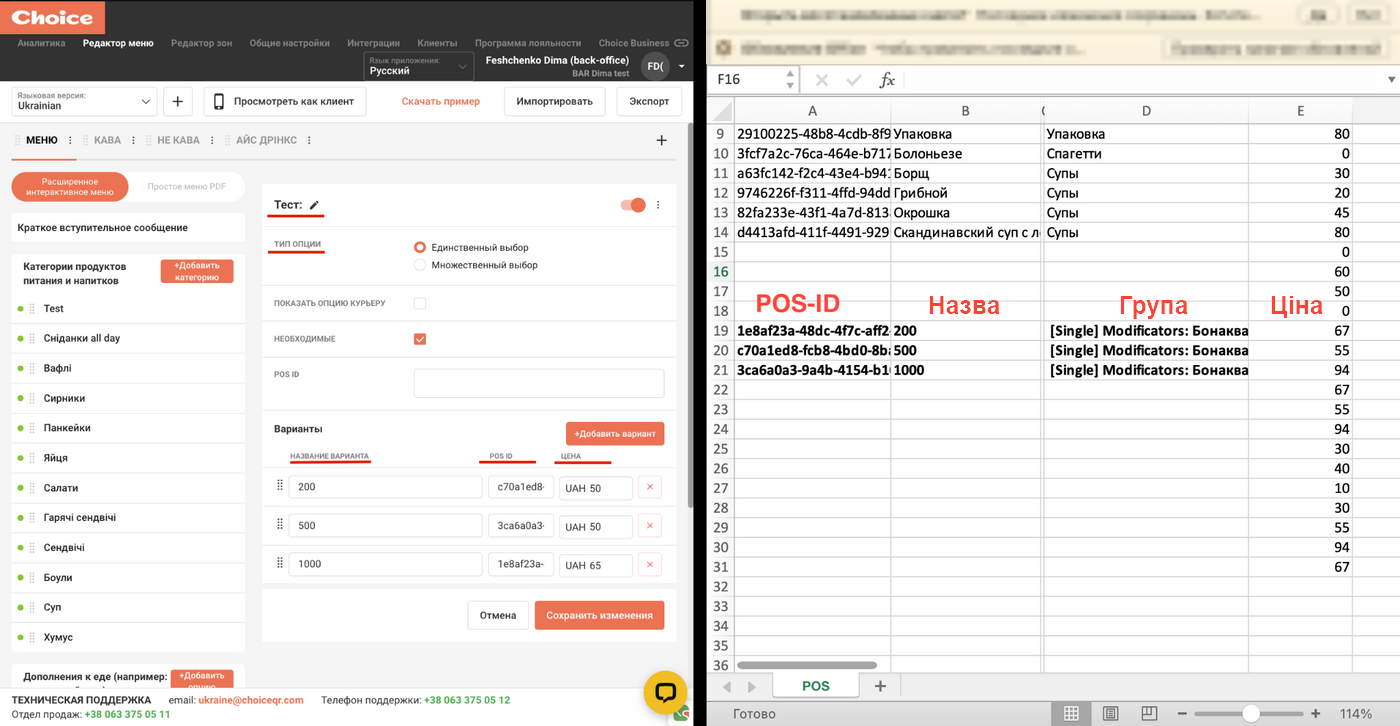Add a language version with the plus button
This screenshot has width=1400, height=726.
click(177, 101)
